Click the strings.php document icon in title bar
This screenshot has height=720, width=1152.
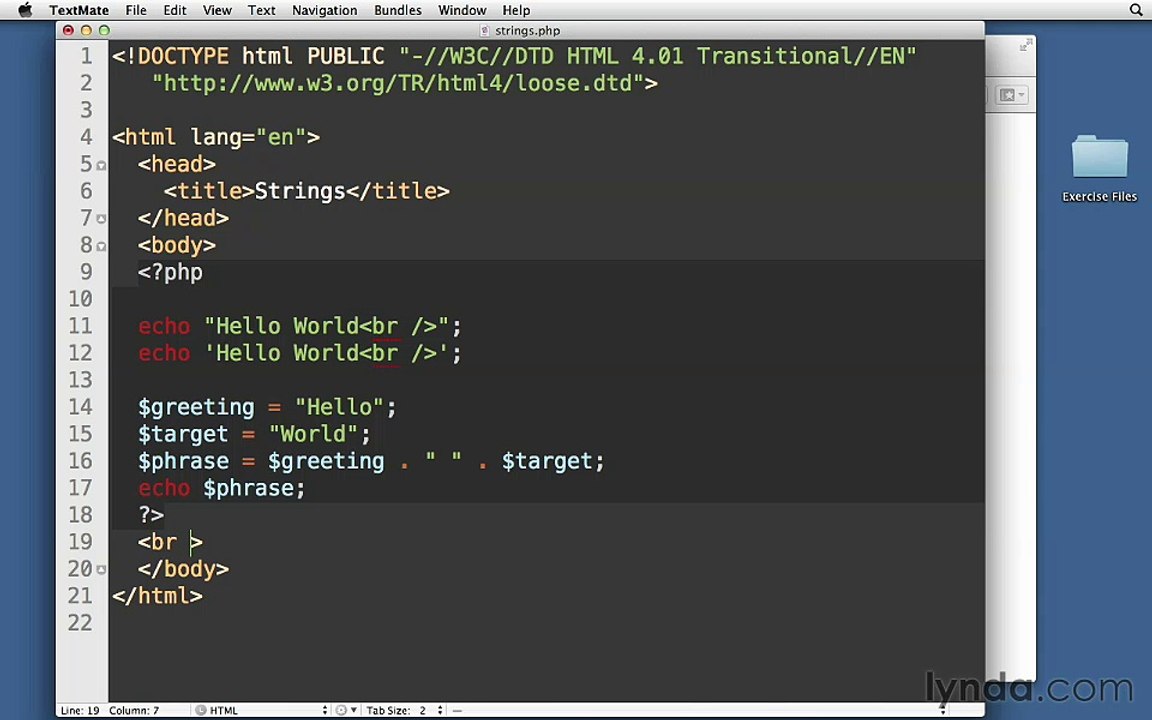click(x=484, y=31)
